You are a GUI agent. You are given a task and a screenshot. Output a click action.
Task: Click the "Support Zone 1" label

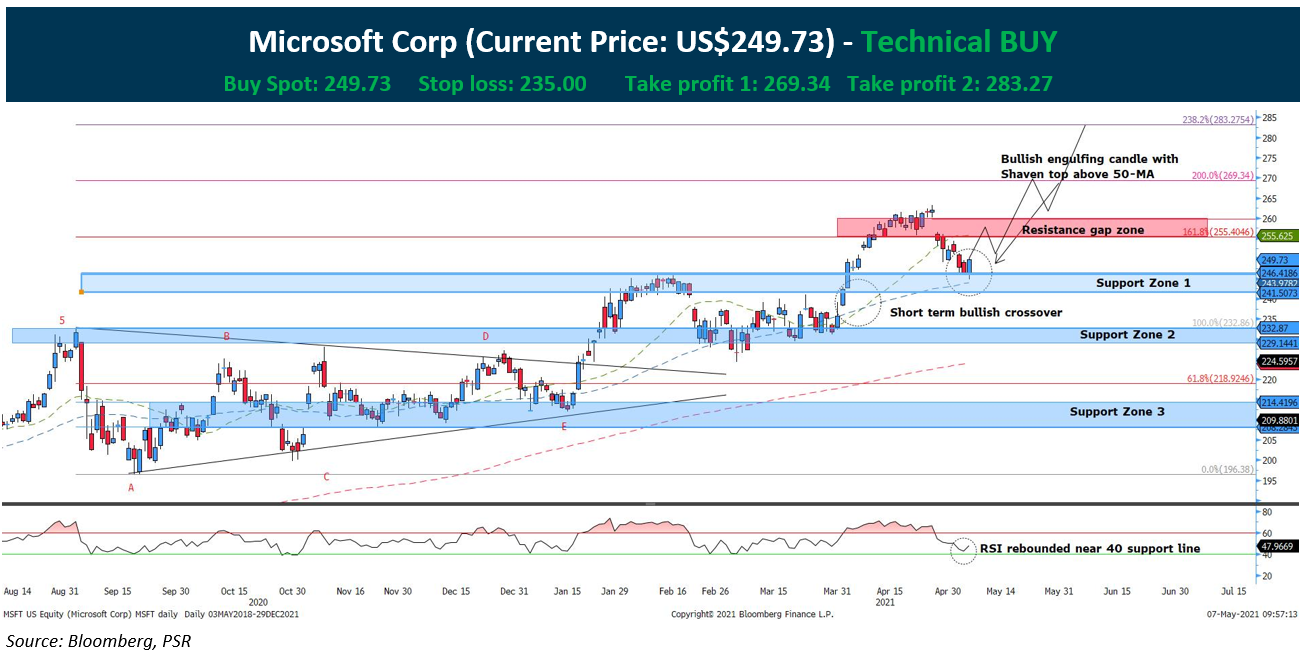[x=1143, y=283]
